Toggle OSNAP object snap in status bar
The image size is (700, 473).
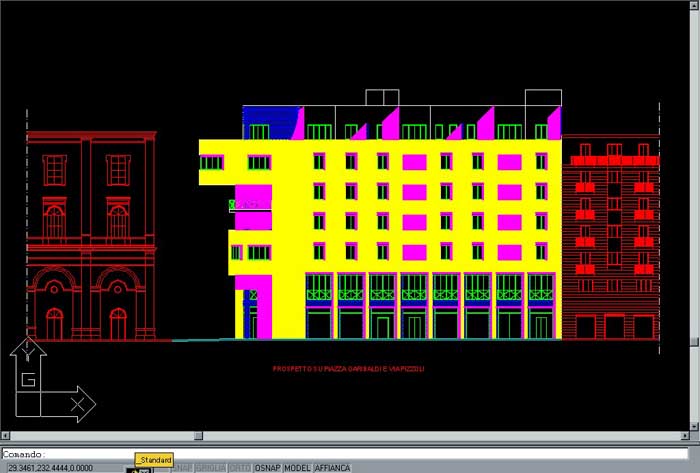click(x=267, y=468)
